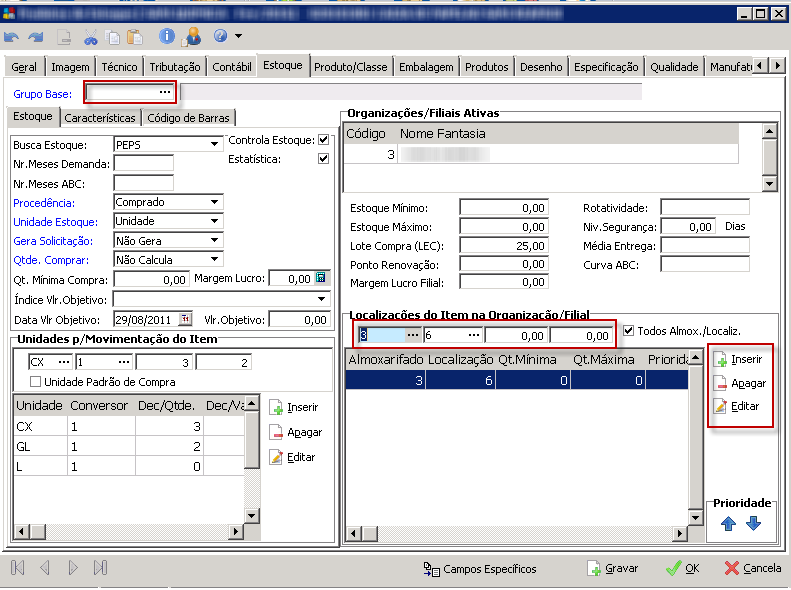Expand the Procedência dropdown list
791x590 pixels.
(x=215, y=202)
